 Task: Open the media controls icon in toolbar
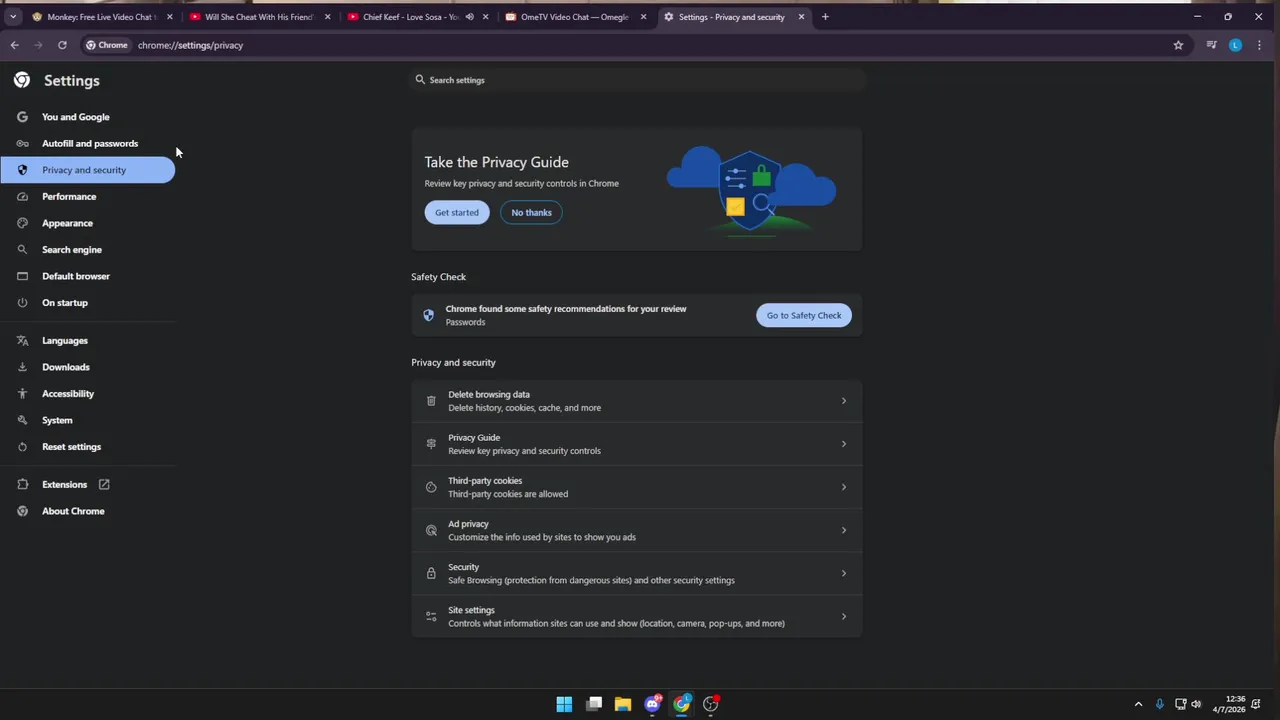pos(1211,45)
